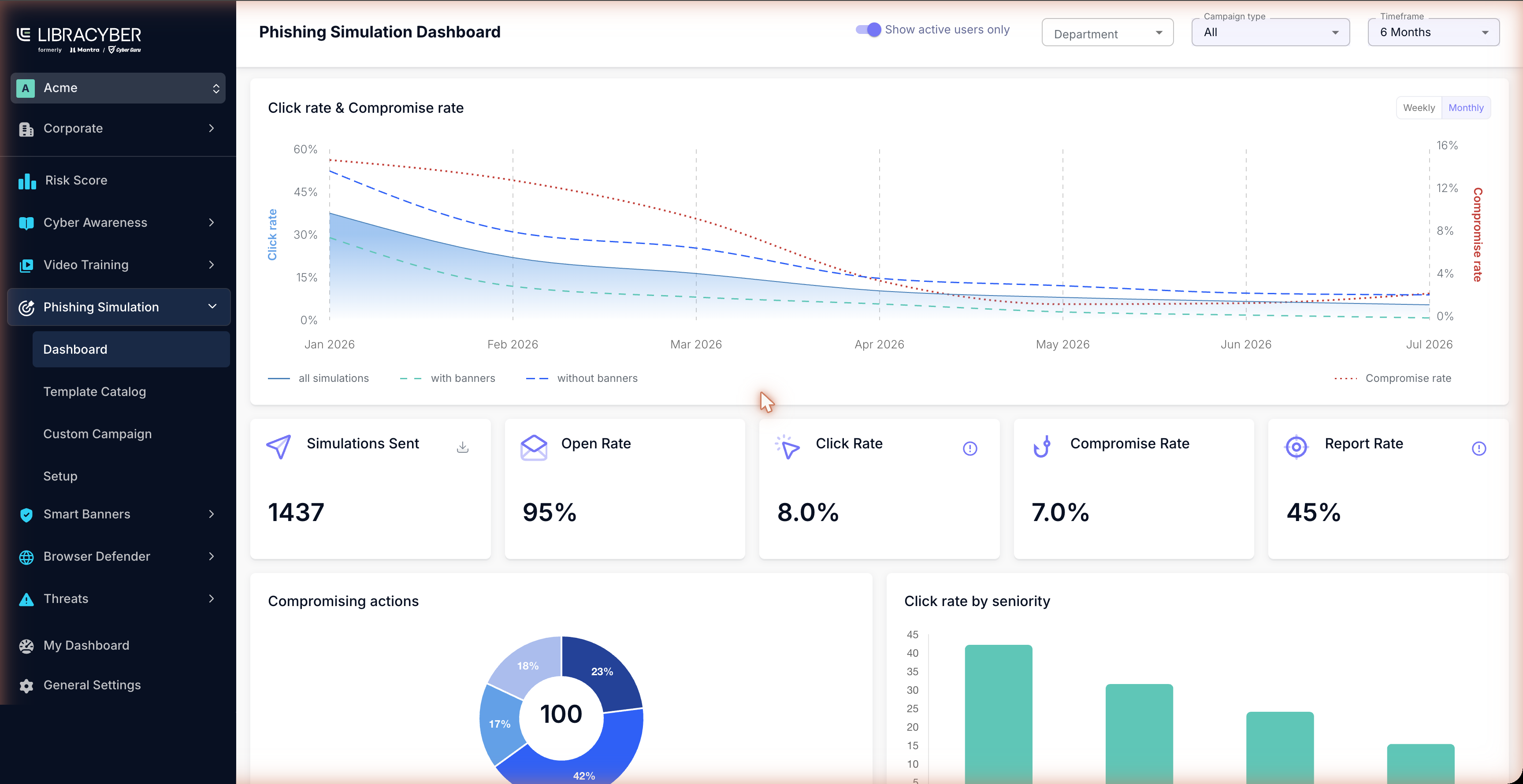1523x784 pixels.
Task: Open My Dashboard from sidebar
Action: (x=86, y=645)
